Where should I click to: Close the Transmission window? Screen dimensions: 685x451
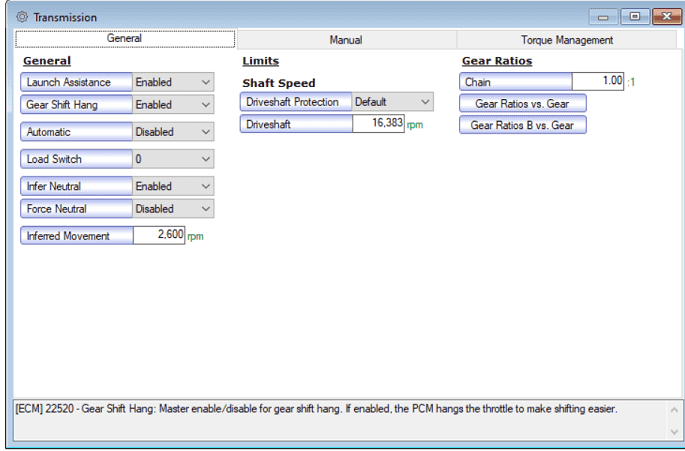click(667, 17)
